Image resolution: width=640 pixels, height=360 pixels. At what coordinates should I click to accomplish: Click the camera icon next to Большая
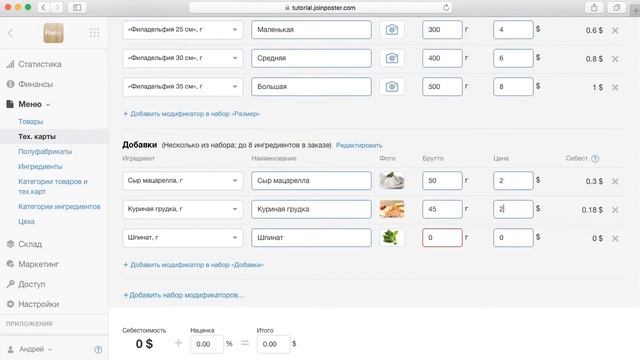pyautogui.click(x=392, y=87)
